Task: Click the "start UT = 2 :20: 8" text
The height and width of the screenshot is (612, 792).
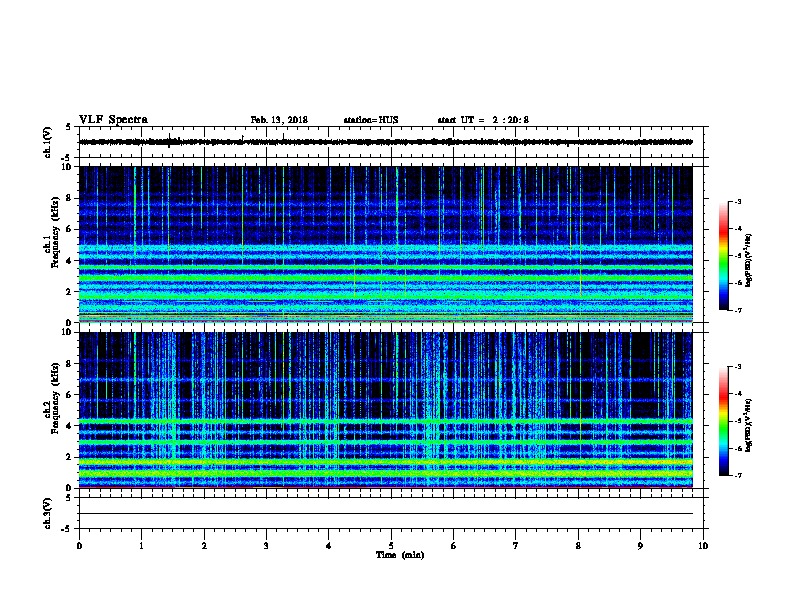Action: click(483, 120)
